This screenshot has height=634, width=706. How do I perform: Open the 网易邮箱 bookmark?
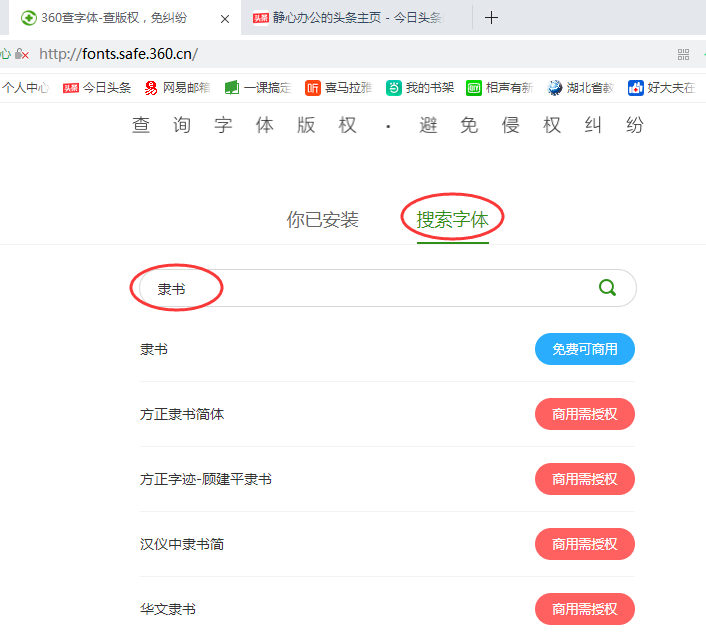pos(177,88)
